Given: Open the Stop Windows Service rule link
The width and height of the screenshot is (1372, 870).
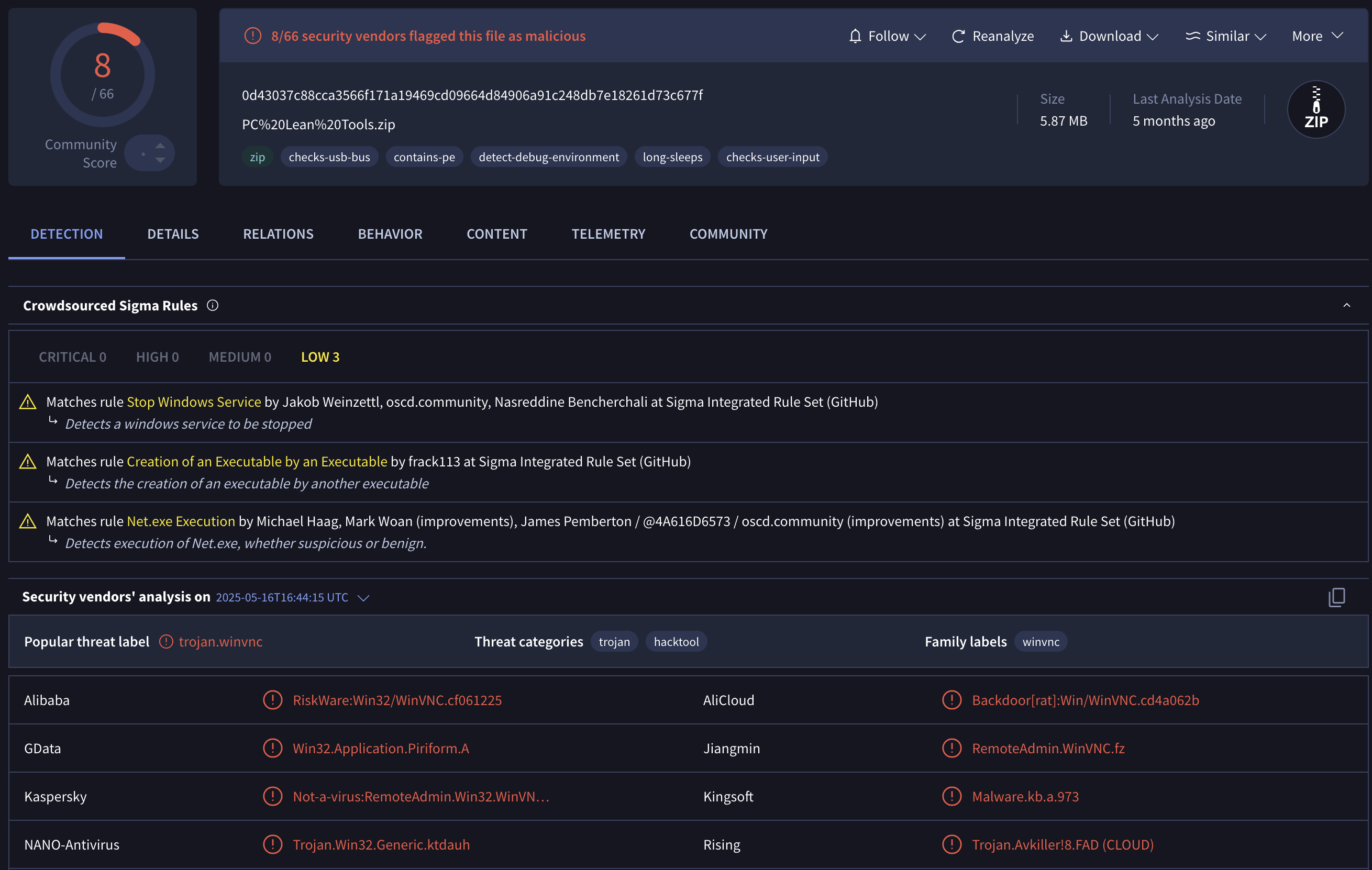Looking at the screenshot, I should (194, 402).
